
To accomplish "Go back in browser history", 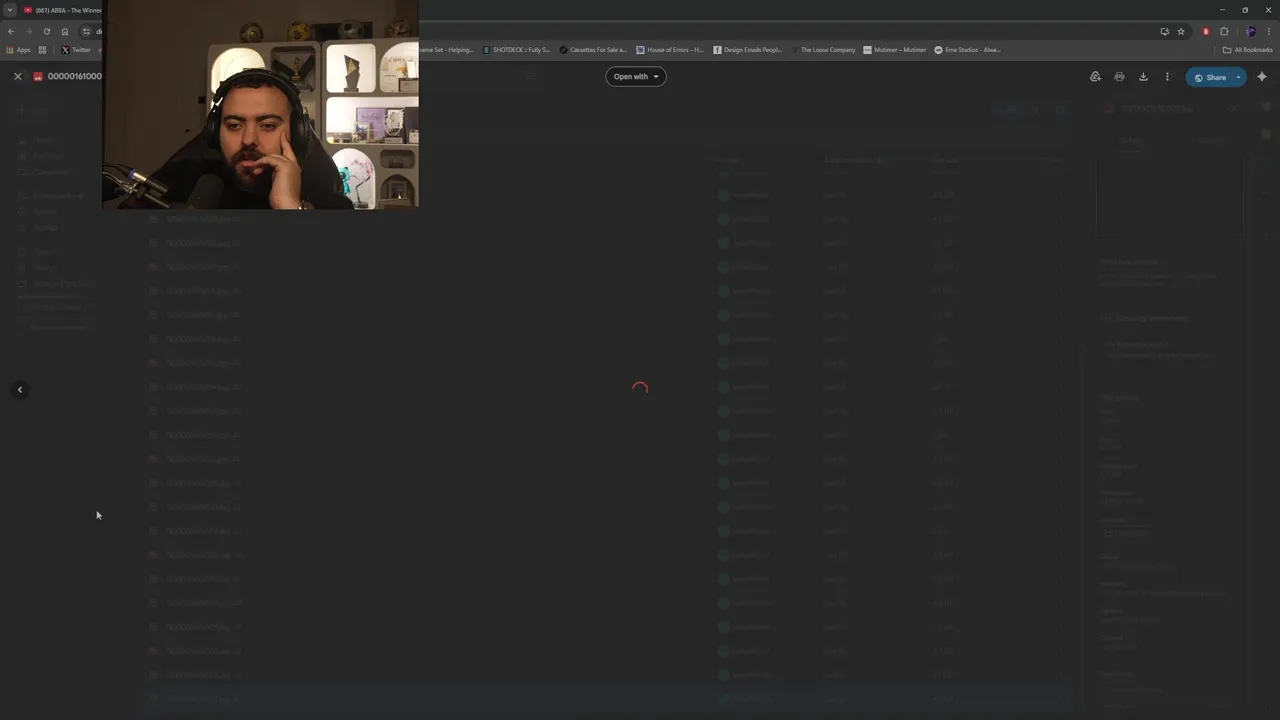I will (11, 31).
